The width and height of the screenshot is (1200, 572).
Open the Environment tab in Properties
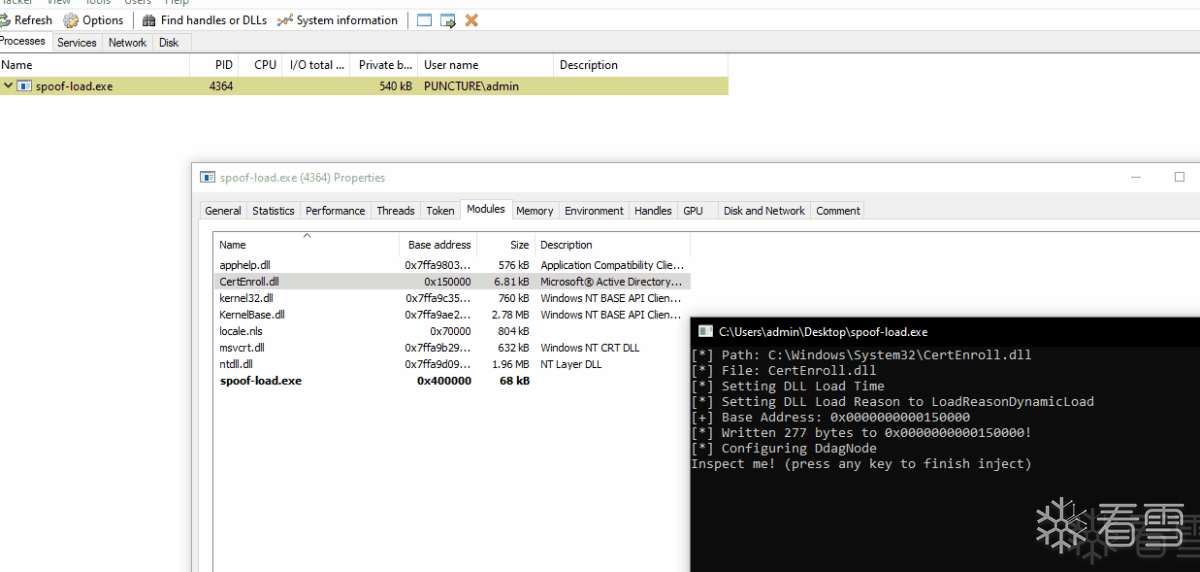coord(594,211)
